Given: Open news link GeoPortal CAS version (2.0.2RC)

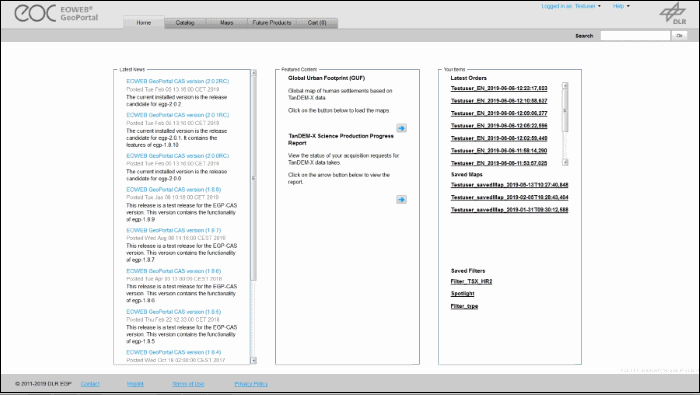Looking at the screenshot, I should (177, 81).
